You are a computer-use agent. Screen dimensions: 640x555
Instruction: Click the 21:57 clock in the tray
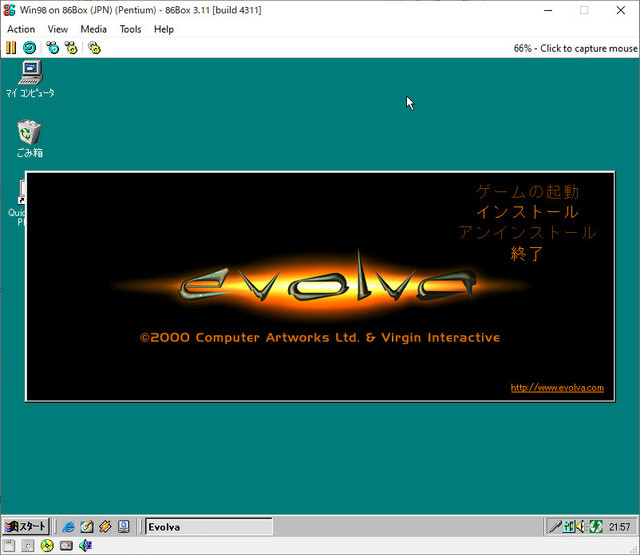[620, 527]
